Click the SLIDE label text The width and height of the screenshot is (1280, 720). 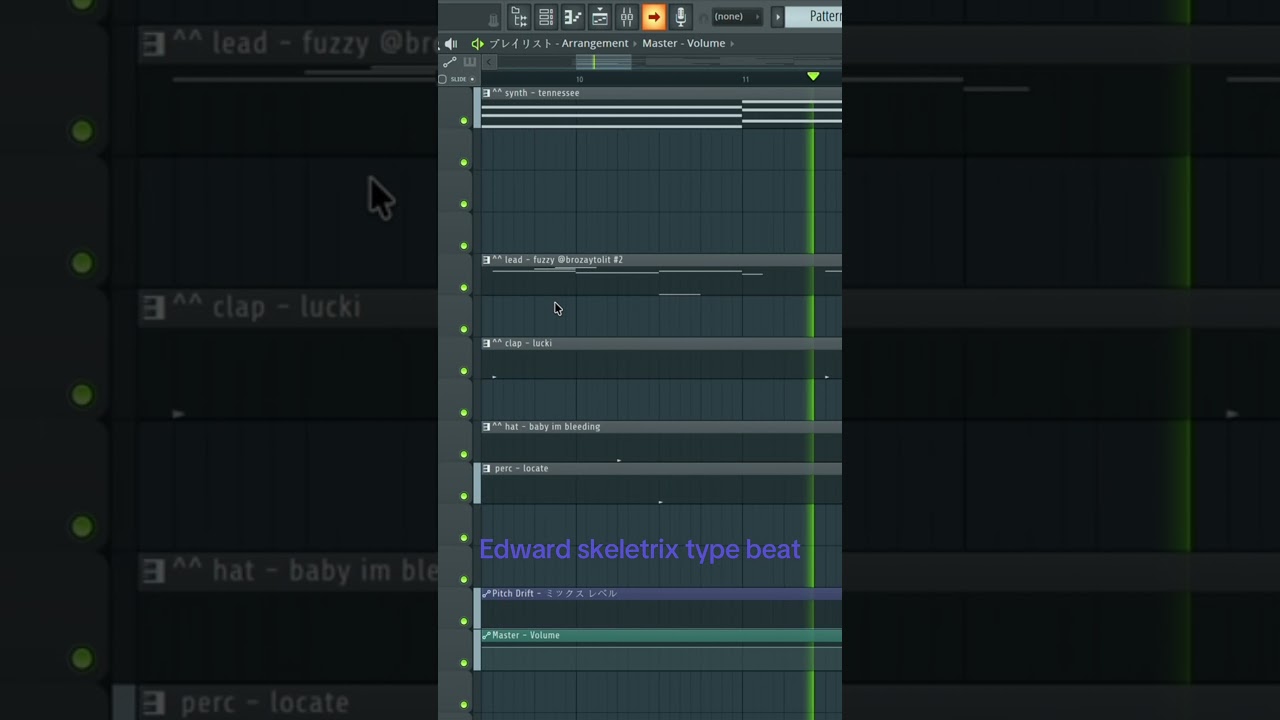coord(458,79)
